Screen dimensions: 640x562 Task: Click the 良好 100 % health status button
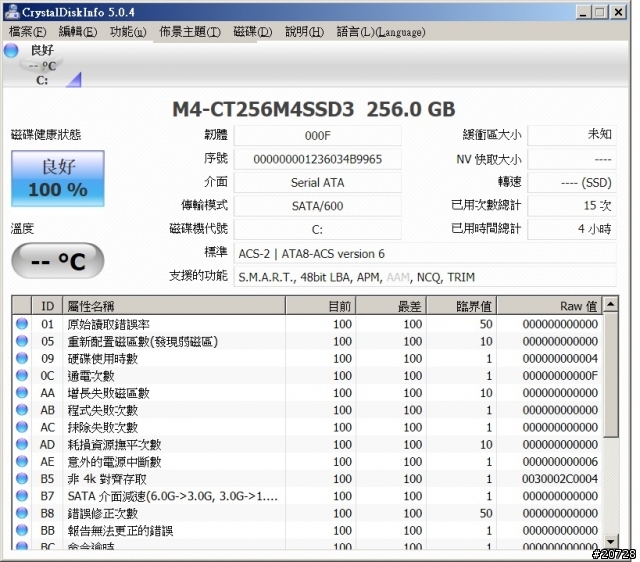tap(58, 178)
